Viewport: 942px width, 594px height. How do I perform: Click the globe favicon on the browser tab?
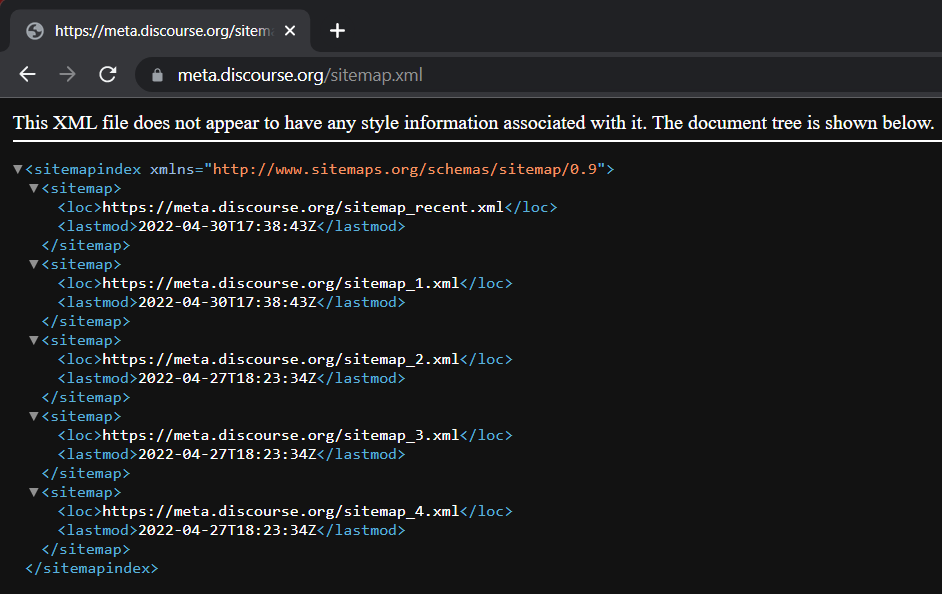click(x=34, y=30)
